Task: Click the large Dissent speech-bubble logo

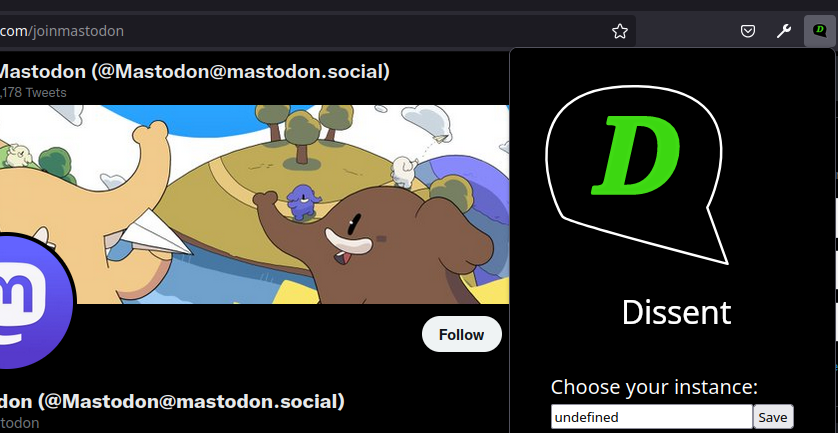Action: 637,174
